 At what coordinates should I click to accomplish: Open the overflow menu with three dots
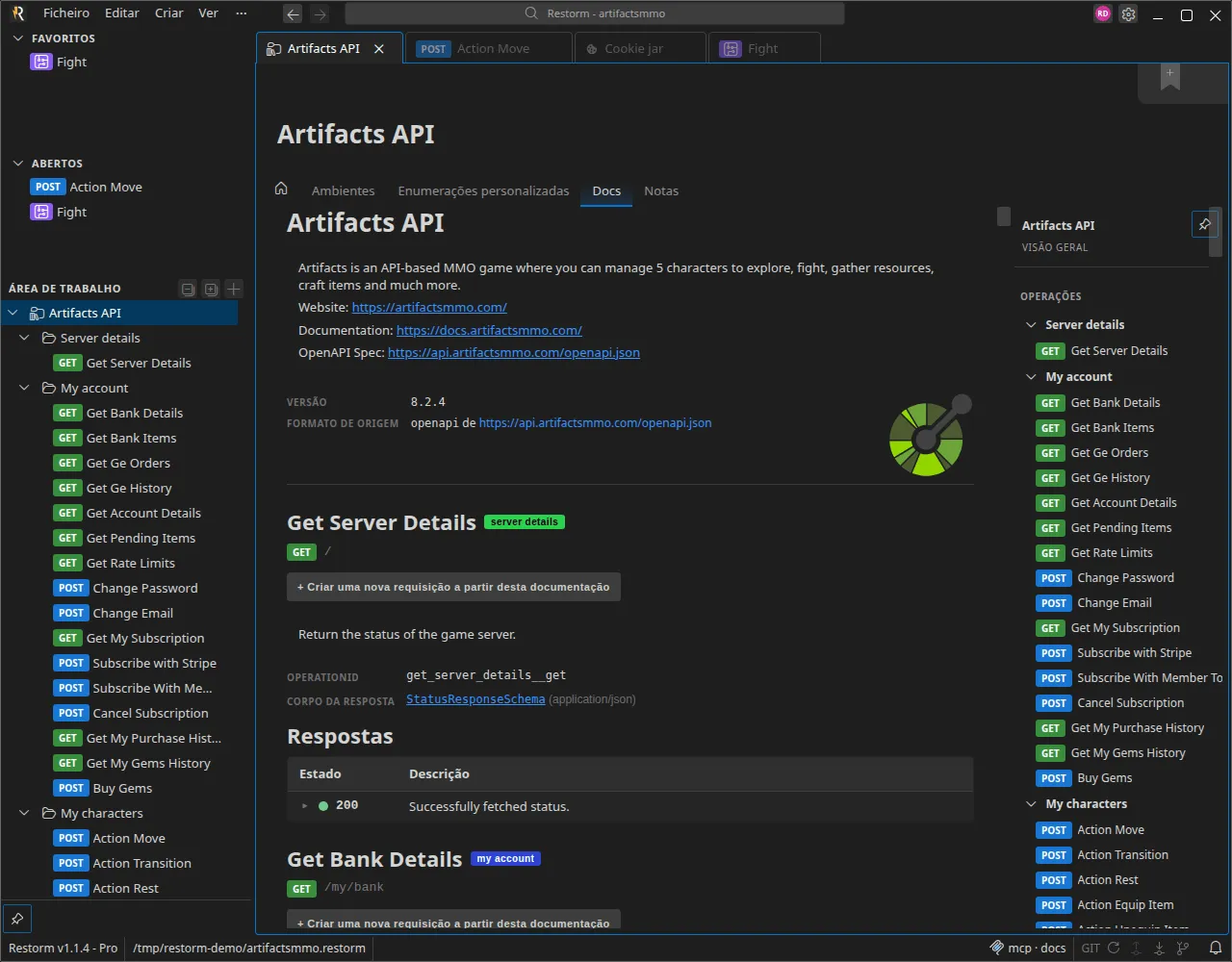[242, 13]
